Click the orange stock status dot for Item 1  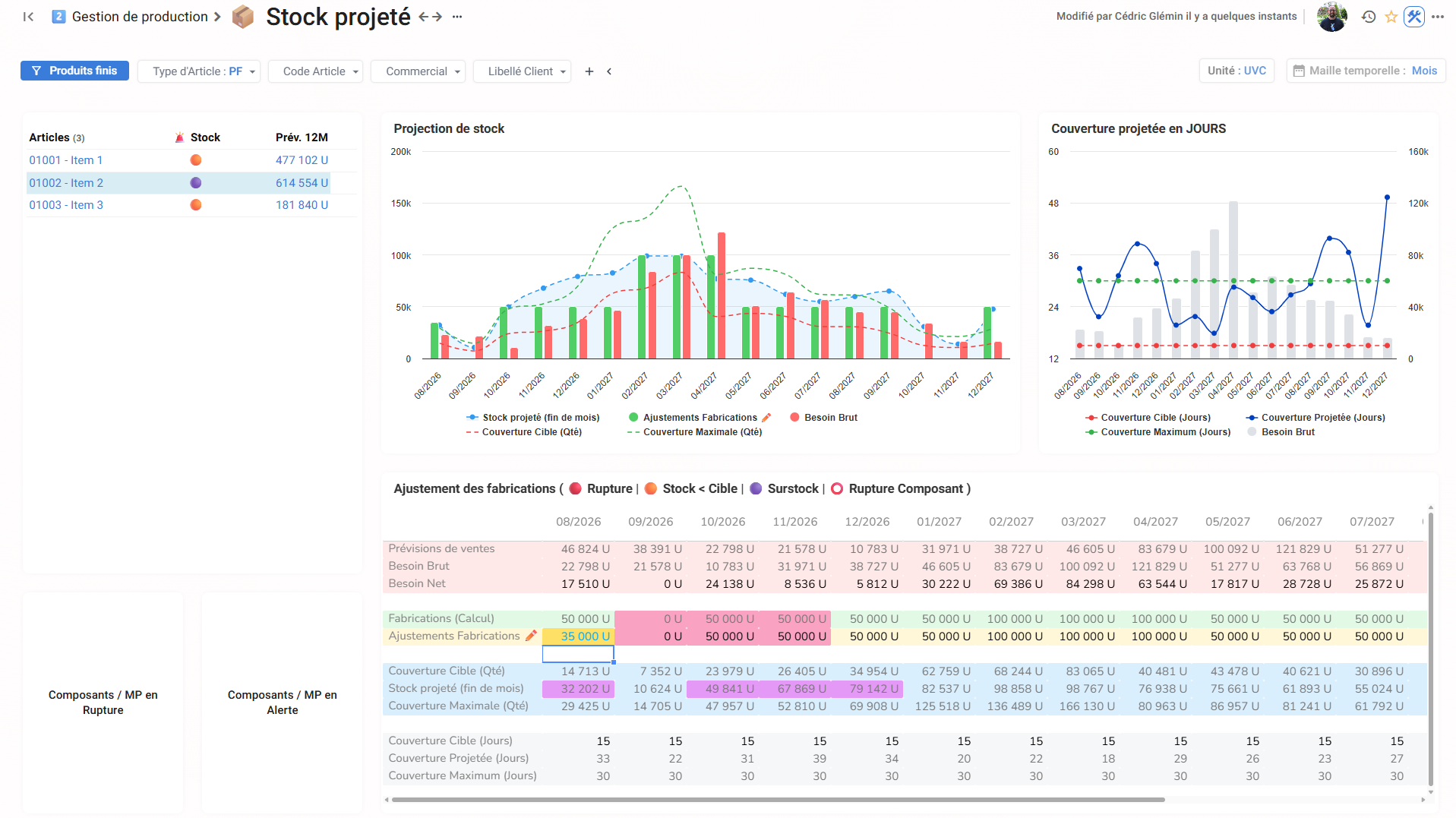pyautogui.click(x=196, y=160)
